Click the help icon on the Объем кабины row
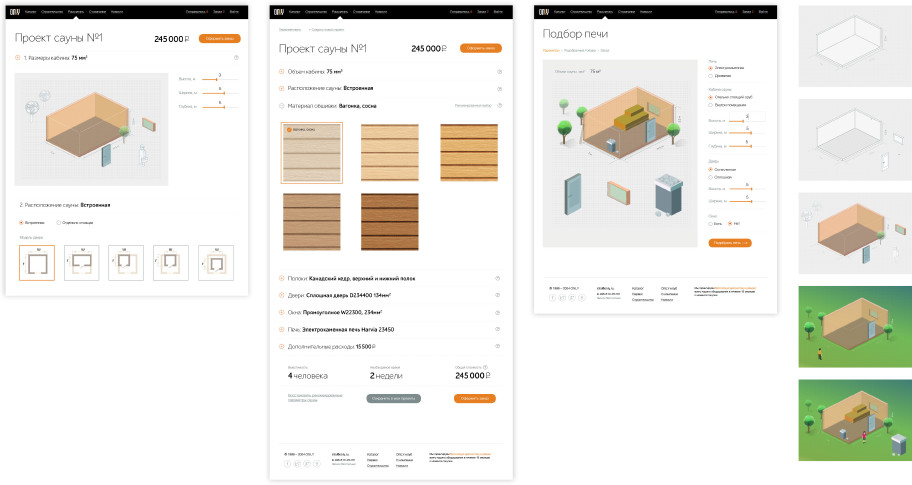The height and width of the screenshot is (485, 912). tap(498, 72)
